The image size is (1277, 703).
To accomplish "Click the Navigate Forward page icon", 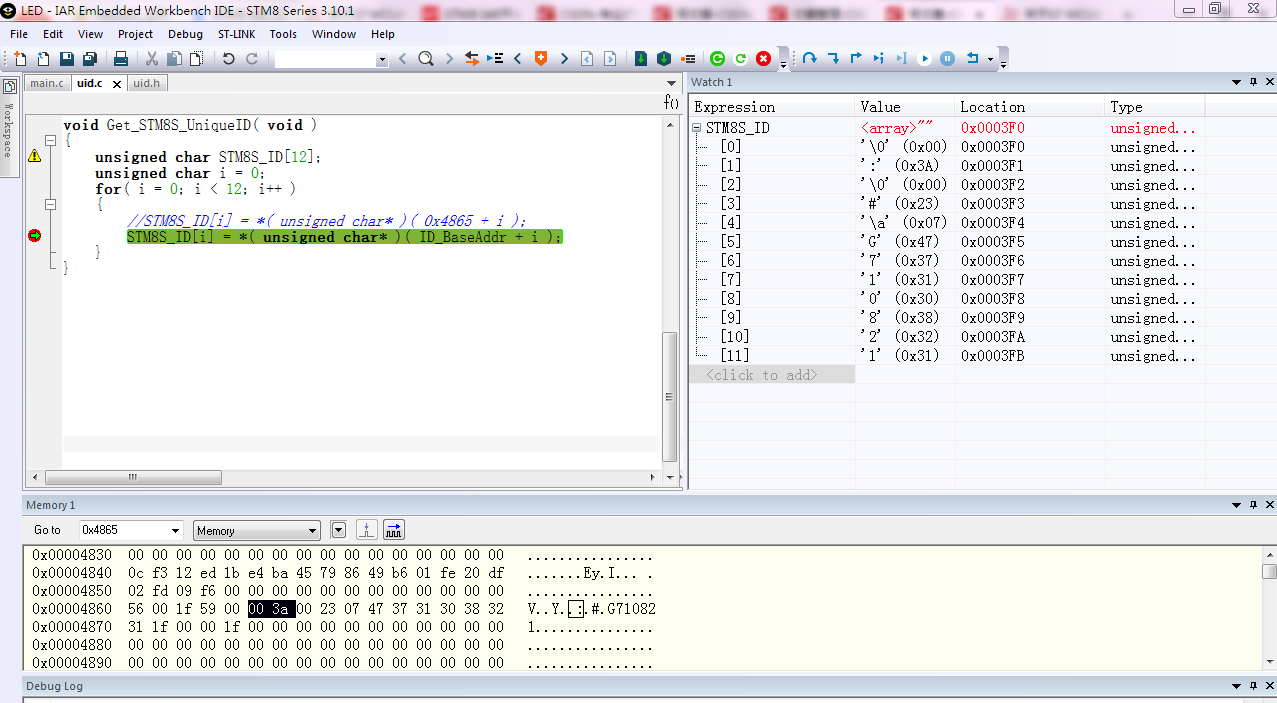I will [x=610, y=59].
